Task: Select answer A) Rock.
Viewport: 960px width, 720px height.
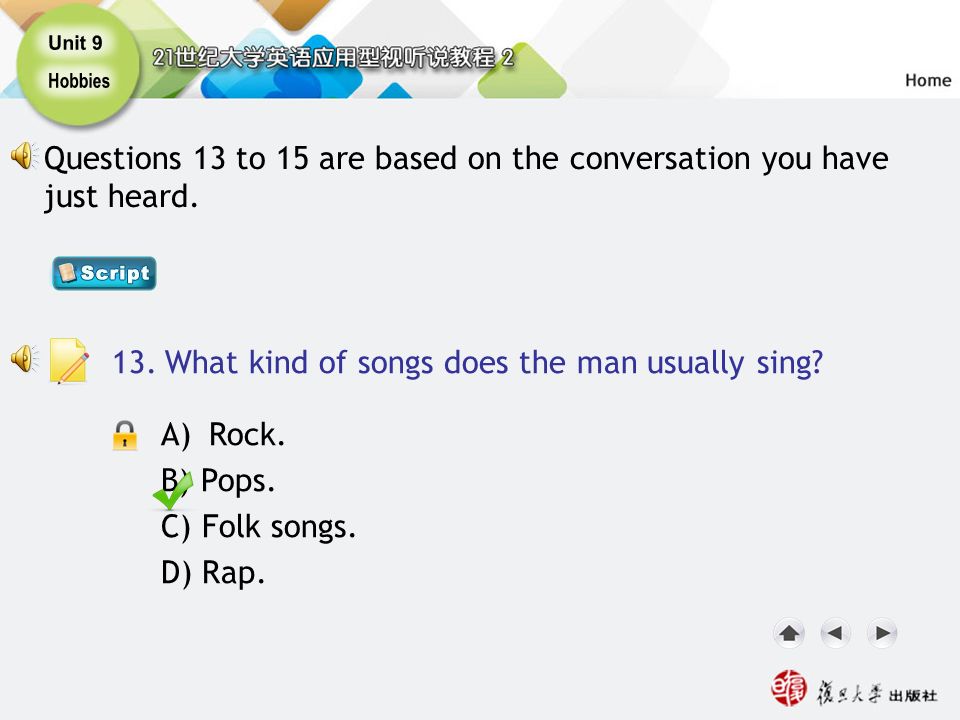Action: point(223,435)
